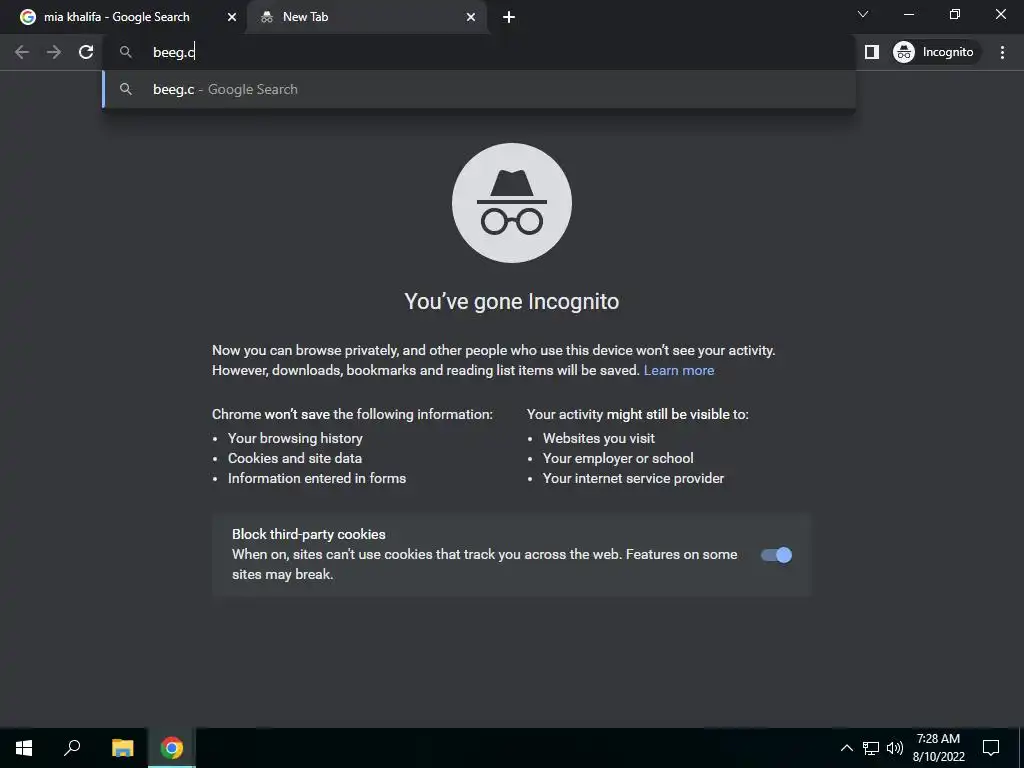
Task: Click the large Incognito hat and glasses icon
Action: point(511,203)
